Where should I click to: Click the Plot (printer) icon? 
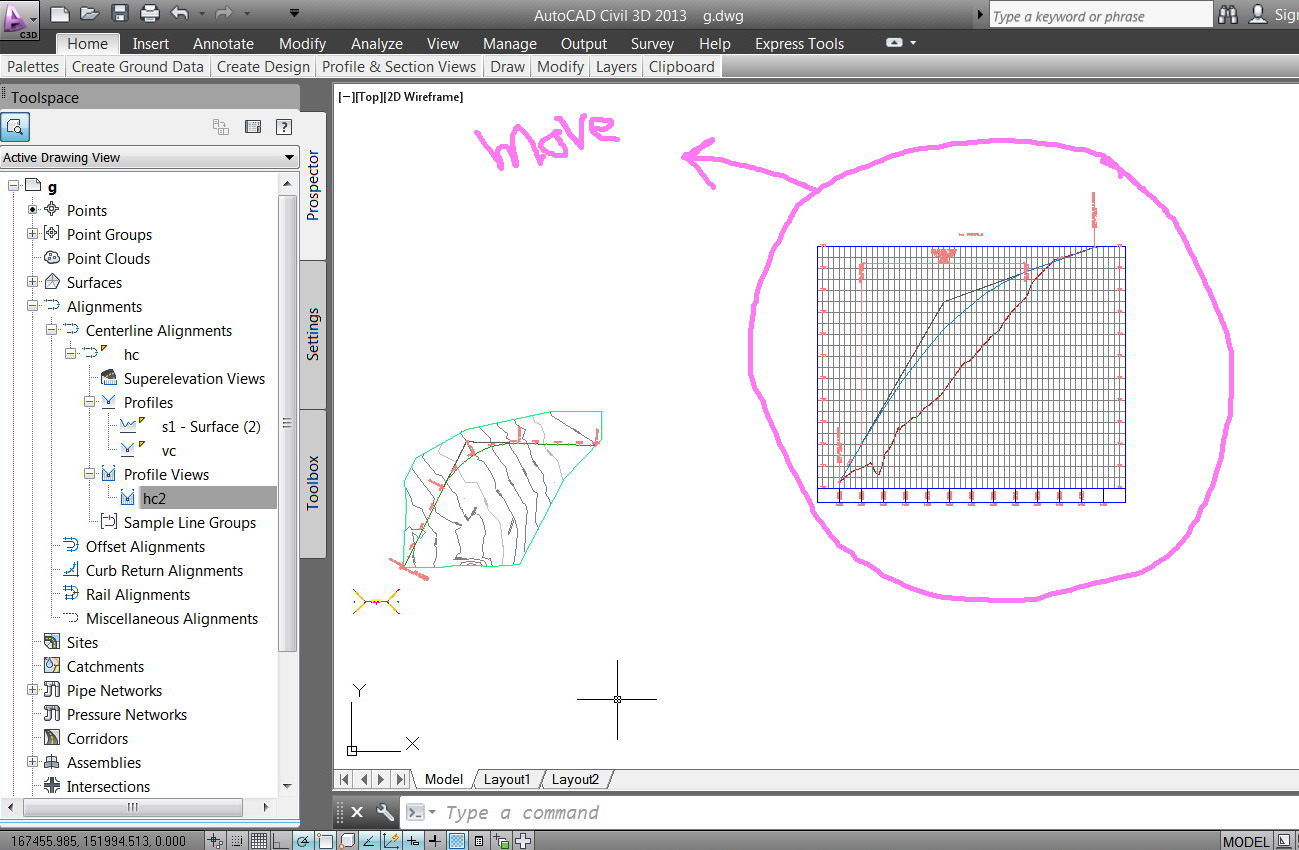coord(150,14)
